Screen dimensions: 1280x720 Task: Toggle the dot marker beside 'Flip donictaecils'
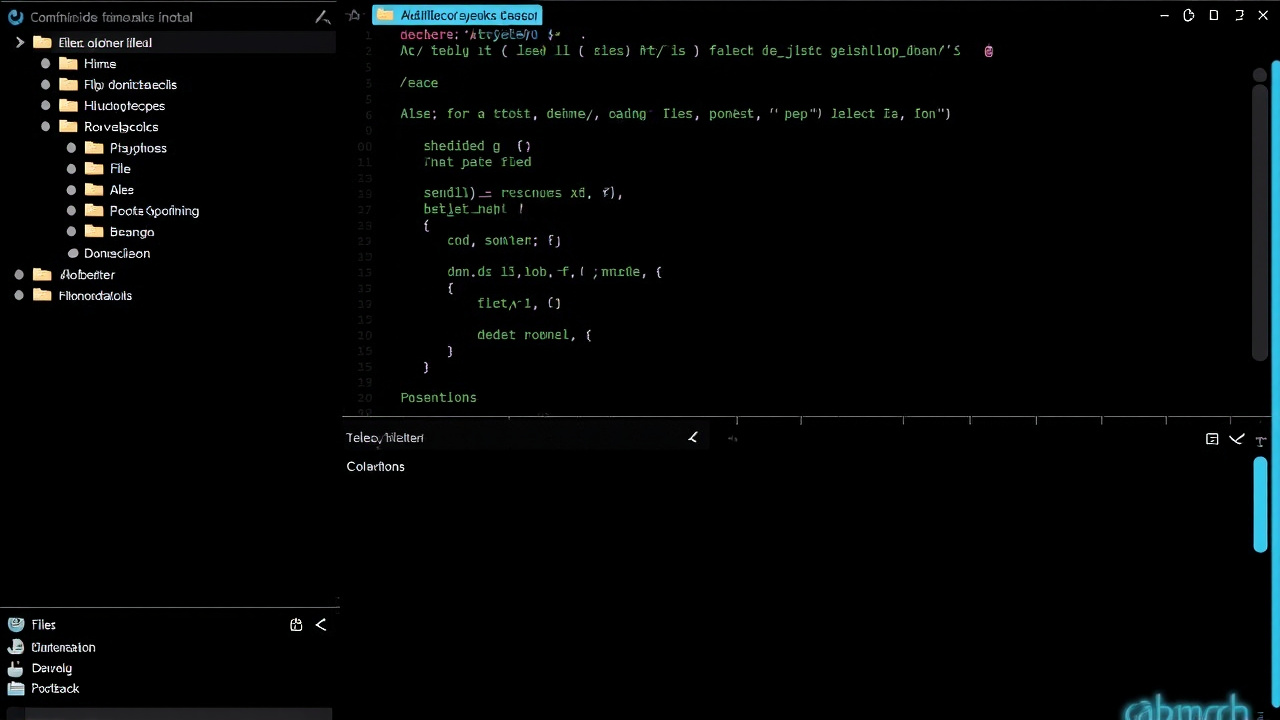45,85
